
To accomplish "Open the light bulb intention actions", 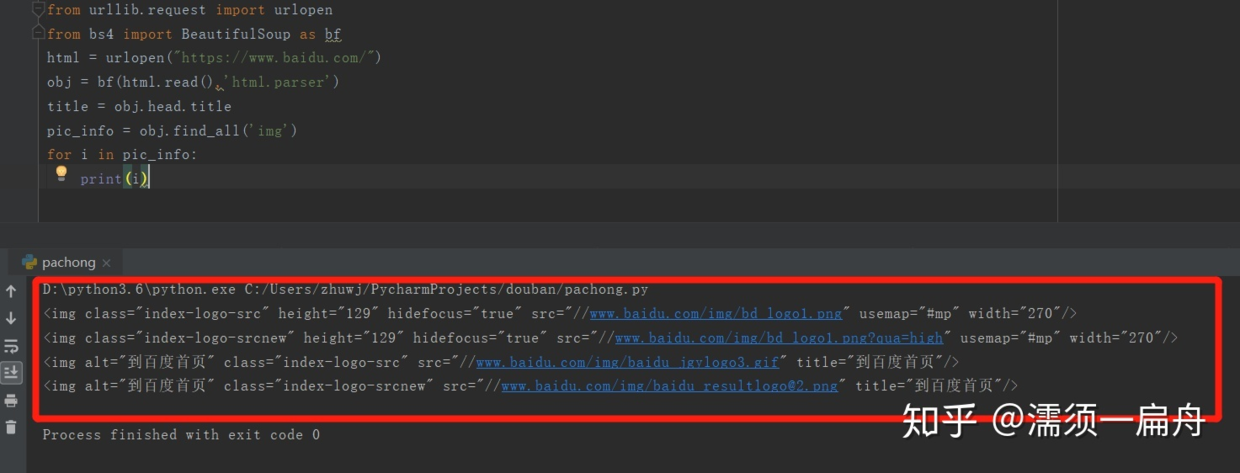I will click(61, 174).
